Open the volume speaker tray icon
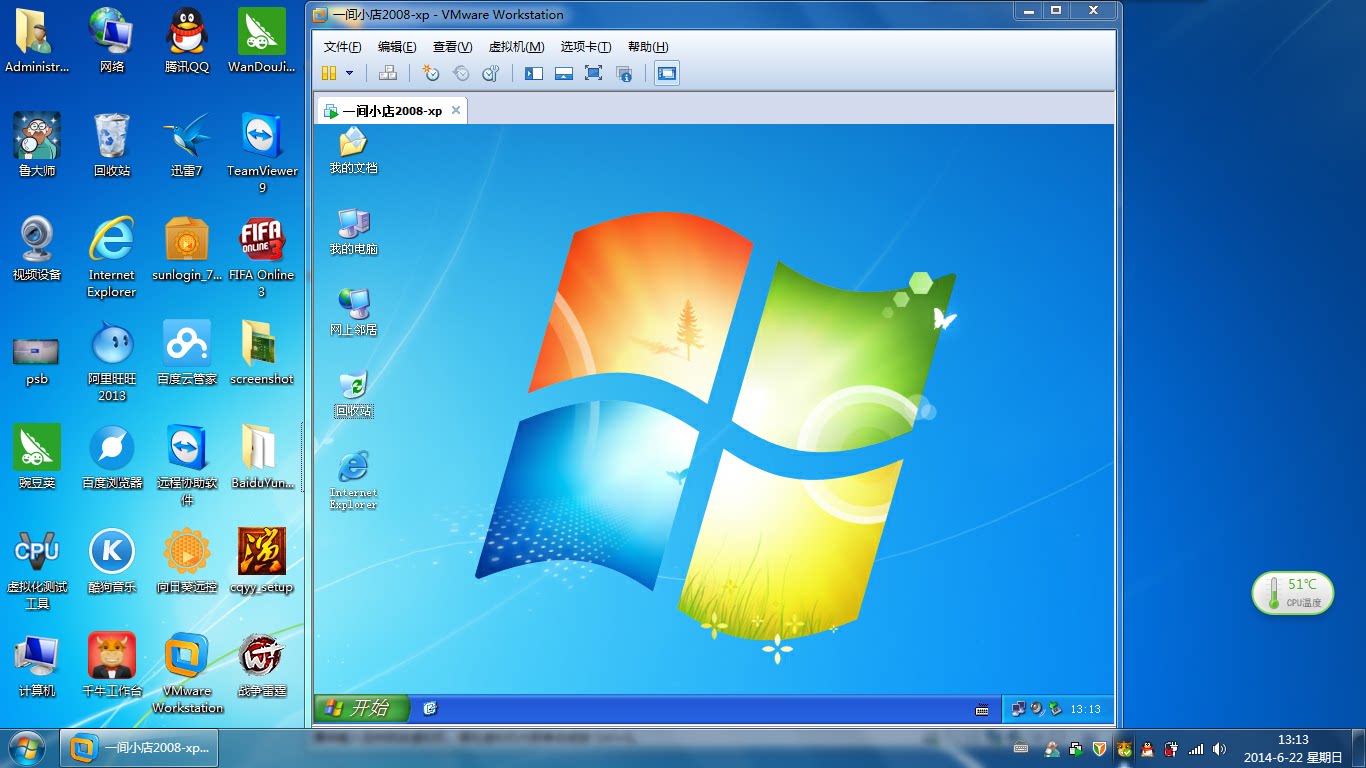 (1219, 748)
